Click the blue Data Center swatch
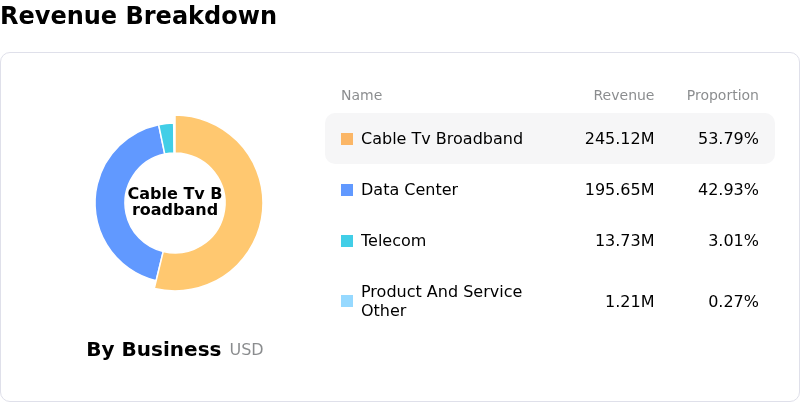The image size is (800, 402). 347,190
